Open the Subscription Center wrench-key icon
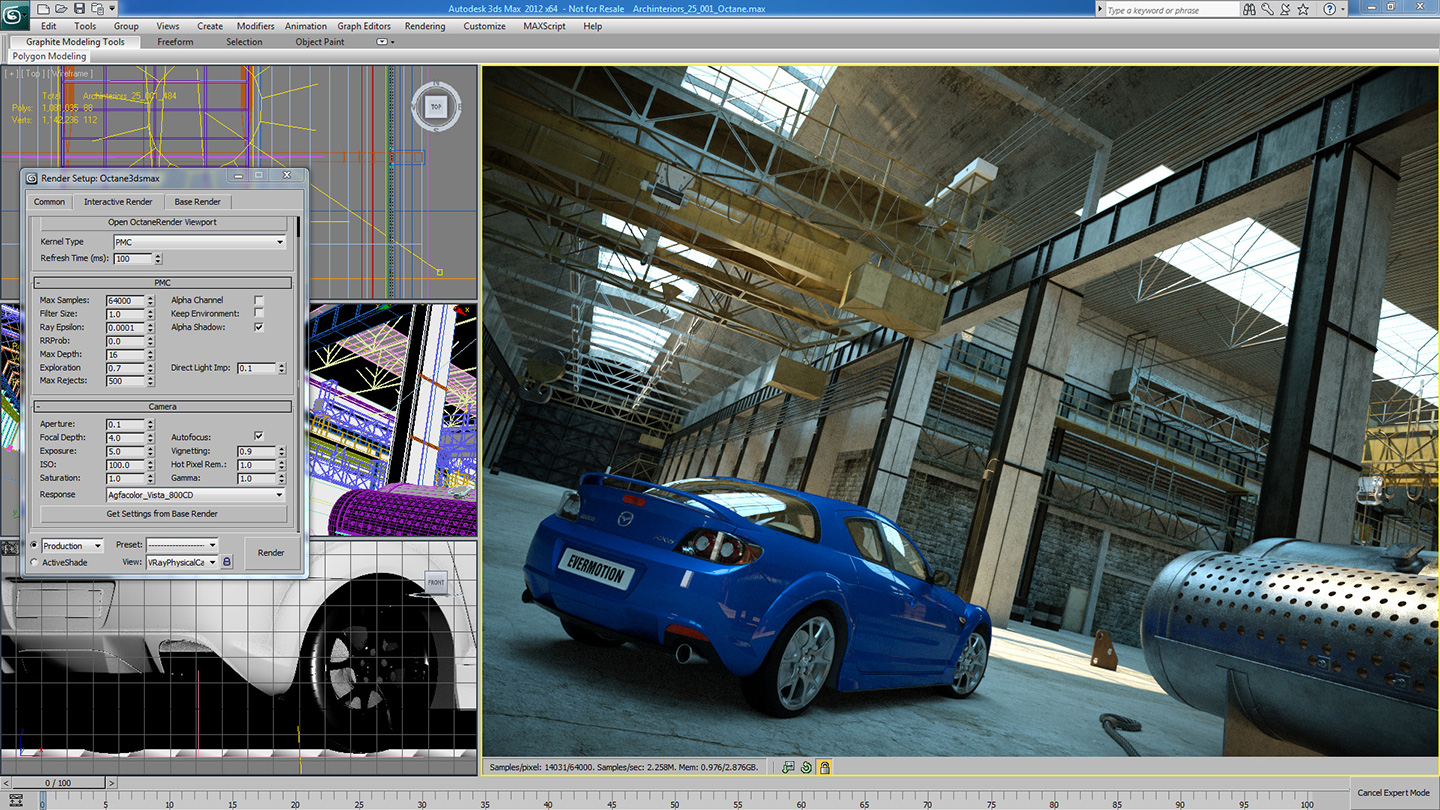 1267,9
